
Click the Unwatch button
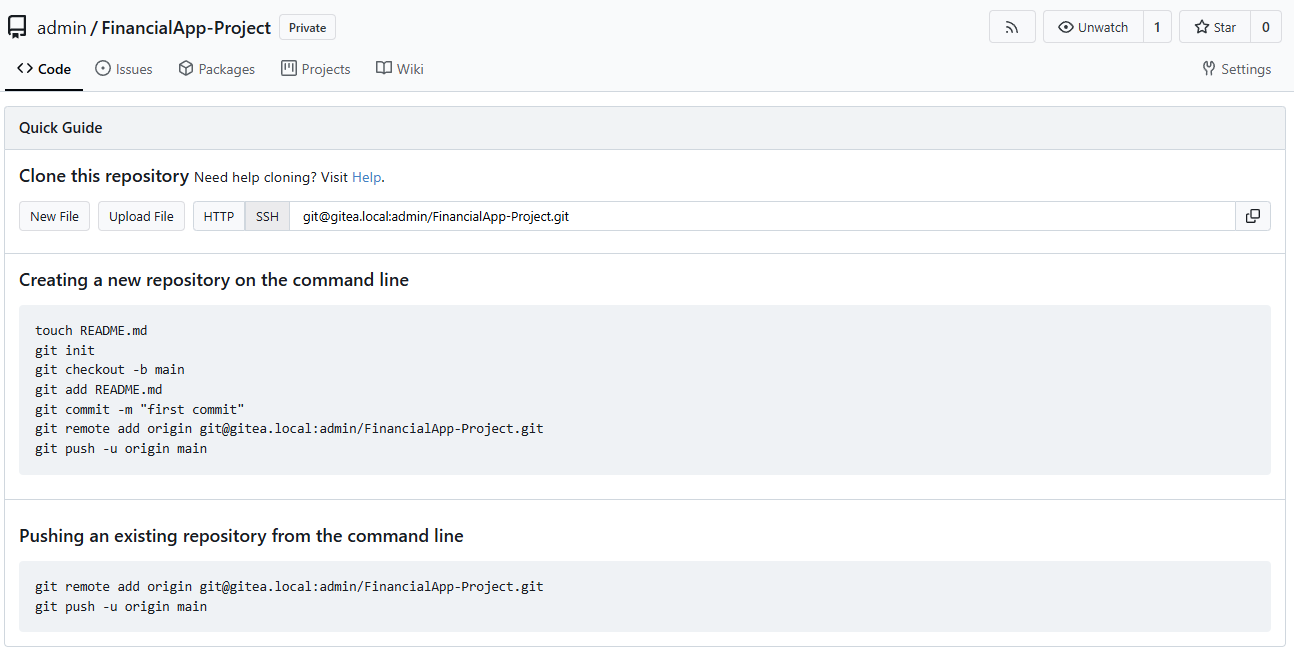click(x=1093, y=27)
